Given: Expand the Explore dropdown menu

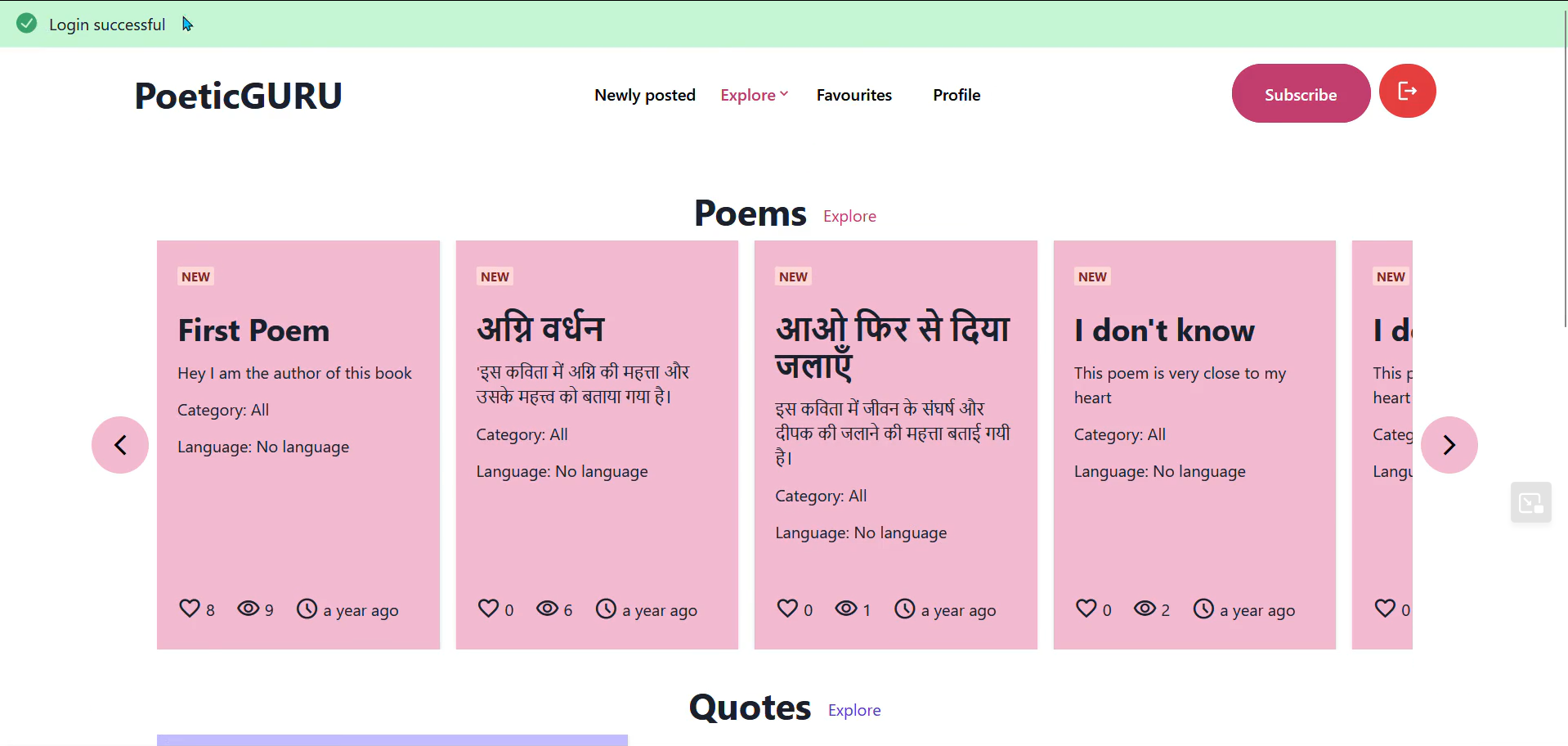Looking at the screenshot, I should 754,95.
